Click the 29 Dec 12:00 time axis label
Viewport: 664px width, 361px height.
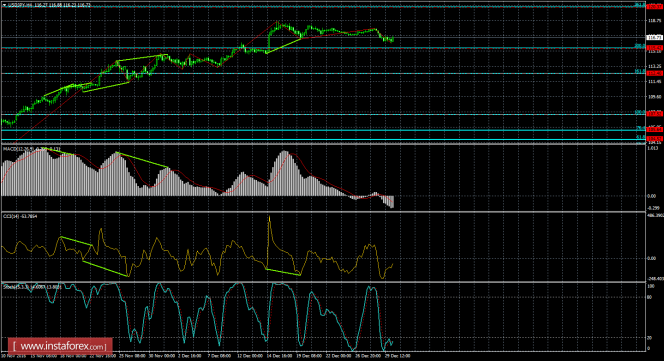[x=397, y=356]
